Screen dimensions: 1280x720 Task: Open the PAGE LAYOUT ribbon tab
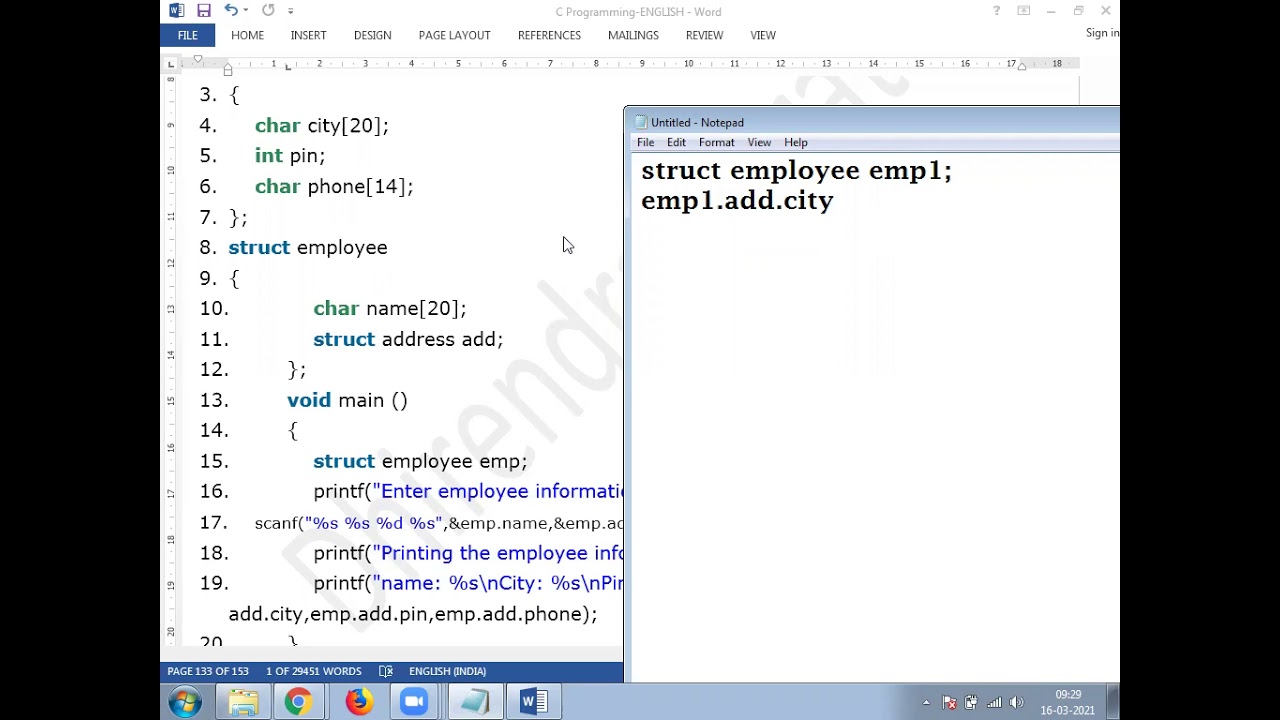click(454, 35)
